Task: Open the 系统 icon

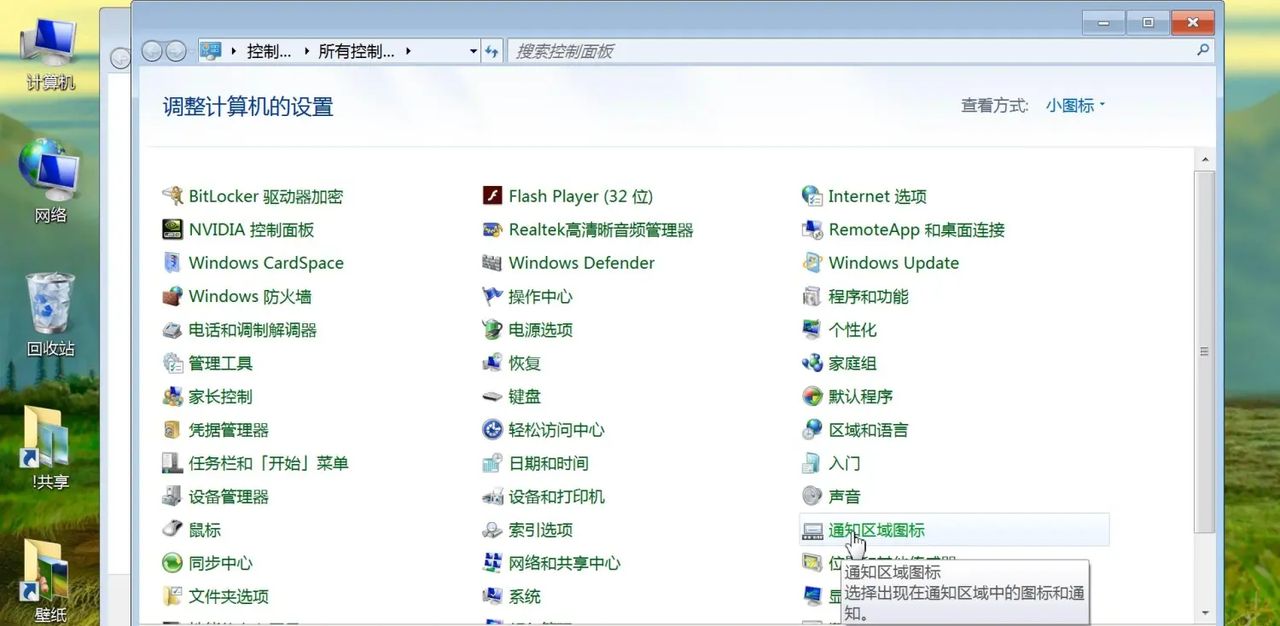Action: pos(492,596)
